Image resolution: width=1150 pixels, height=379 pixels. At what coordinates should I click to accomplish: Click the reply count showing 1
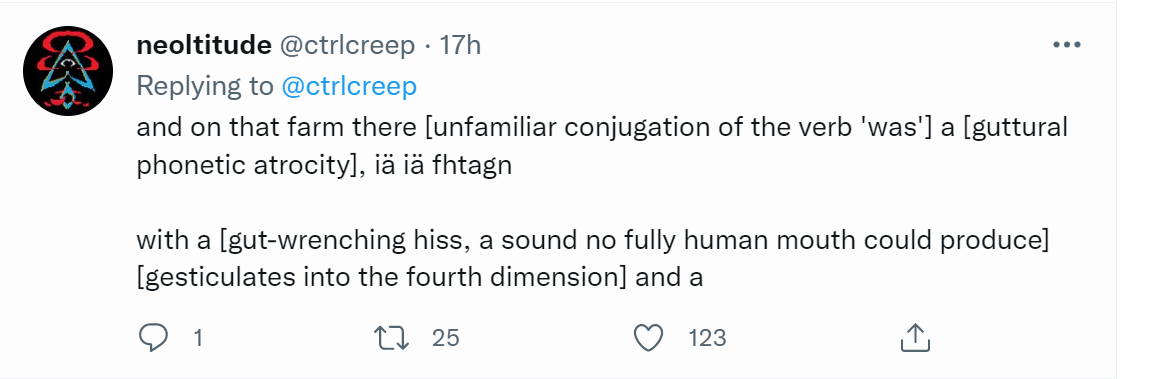(x=197, y=338)
